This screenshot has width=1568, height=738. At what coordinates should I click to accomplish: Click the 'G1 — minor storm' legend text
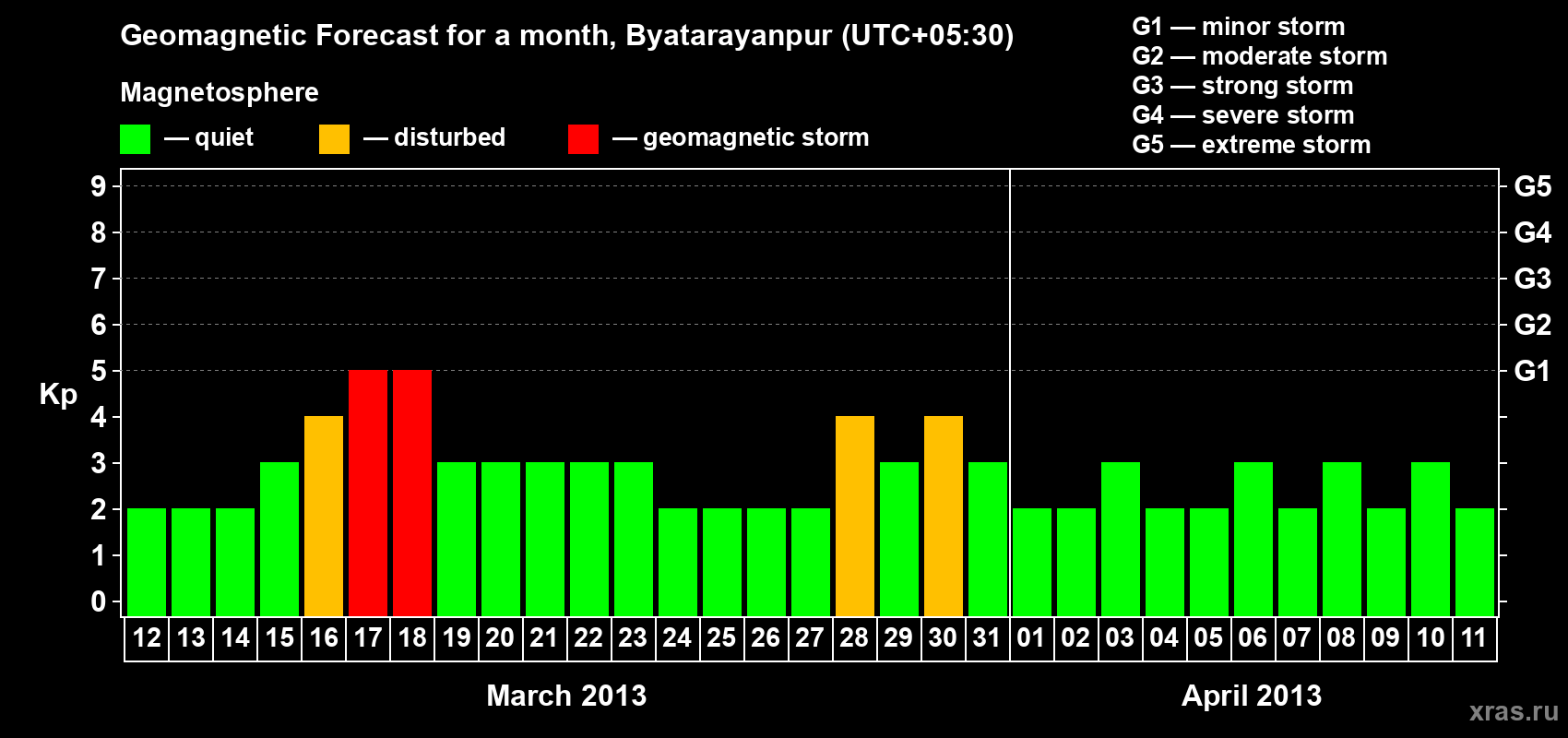1239,27
